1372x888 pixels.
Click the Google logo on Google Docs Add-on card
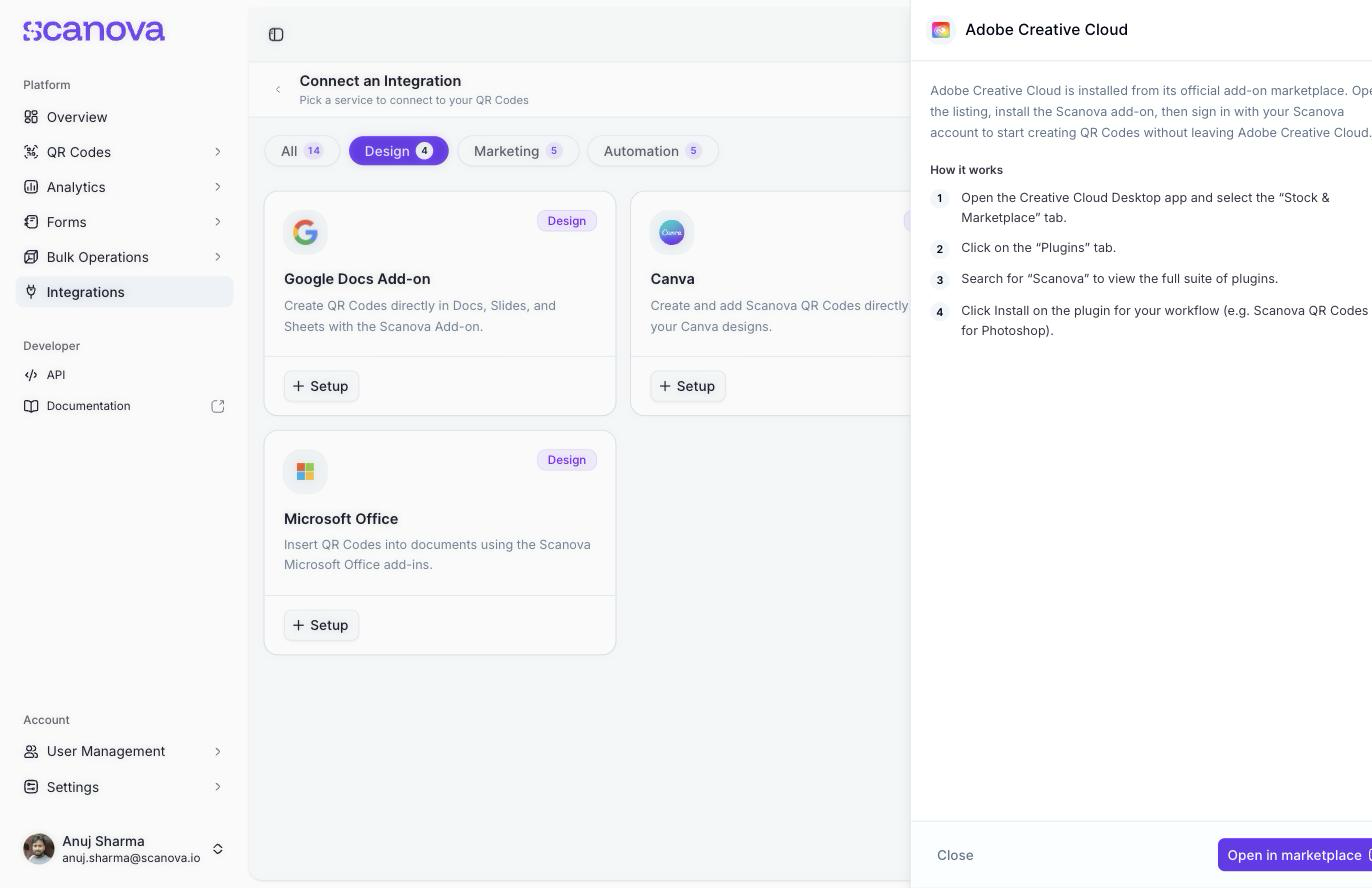pyautogui.click(x=305, y=232)
